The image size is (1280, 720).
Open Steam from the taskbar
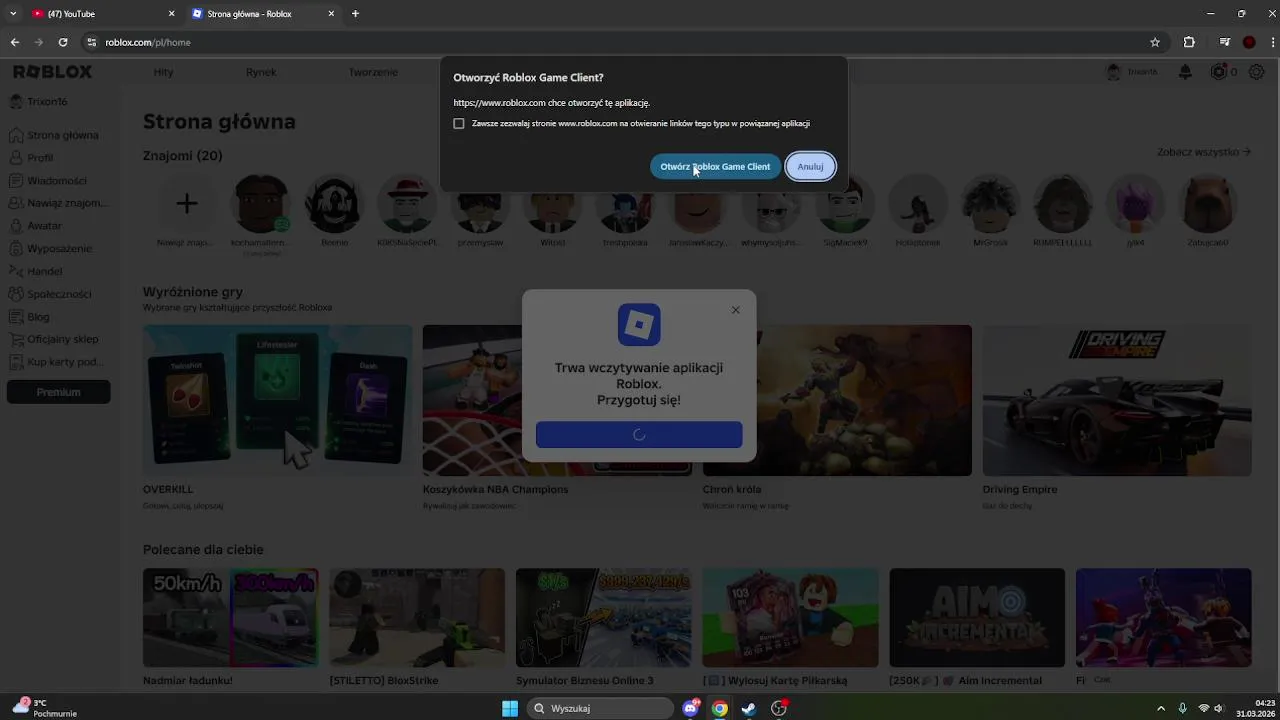(x=749, y=708)
